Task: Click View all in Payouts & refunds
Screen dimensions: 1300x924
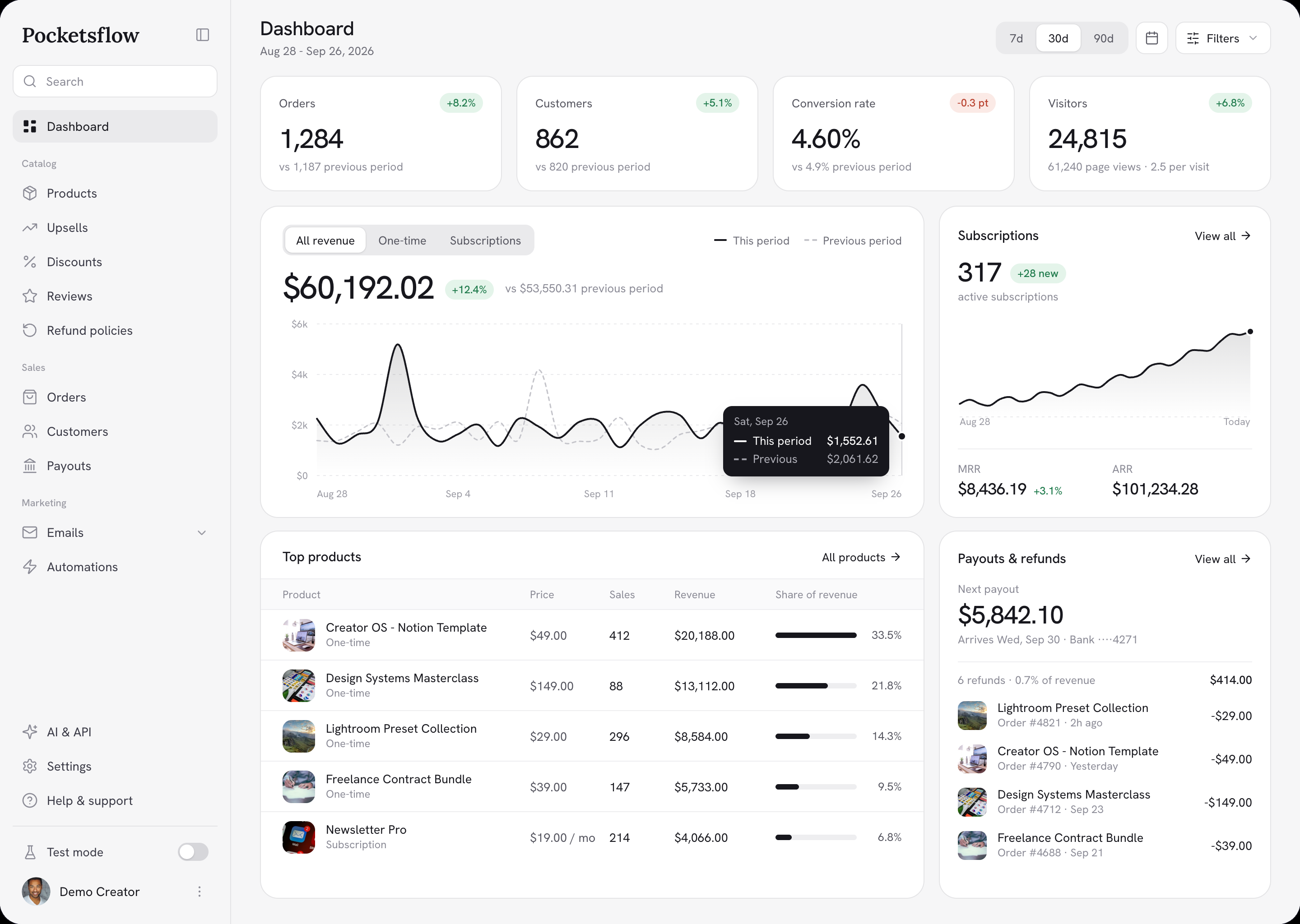Action: [x=1222, y=559]
